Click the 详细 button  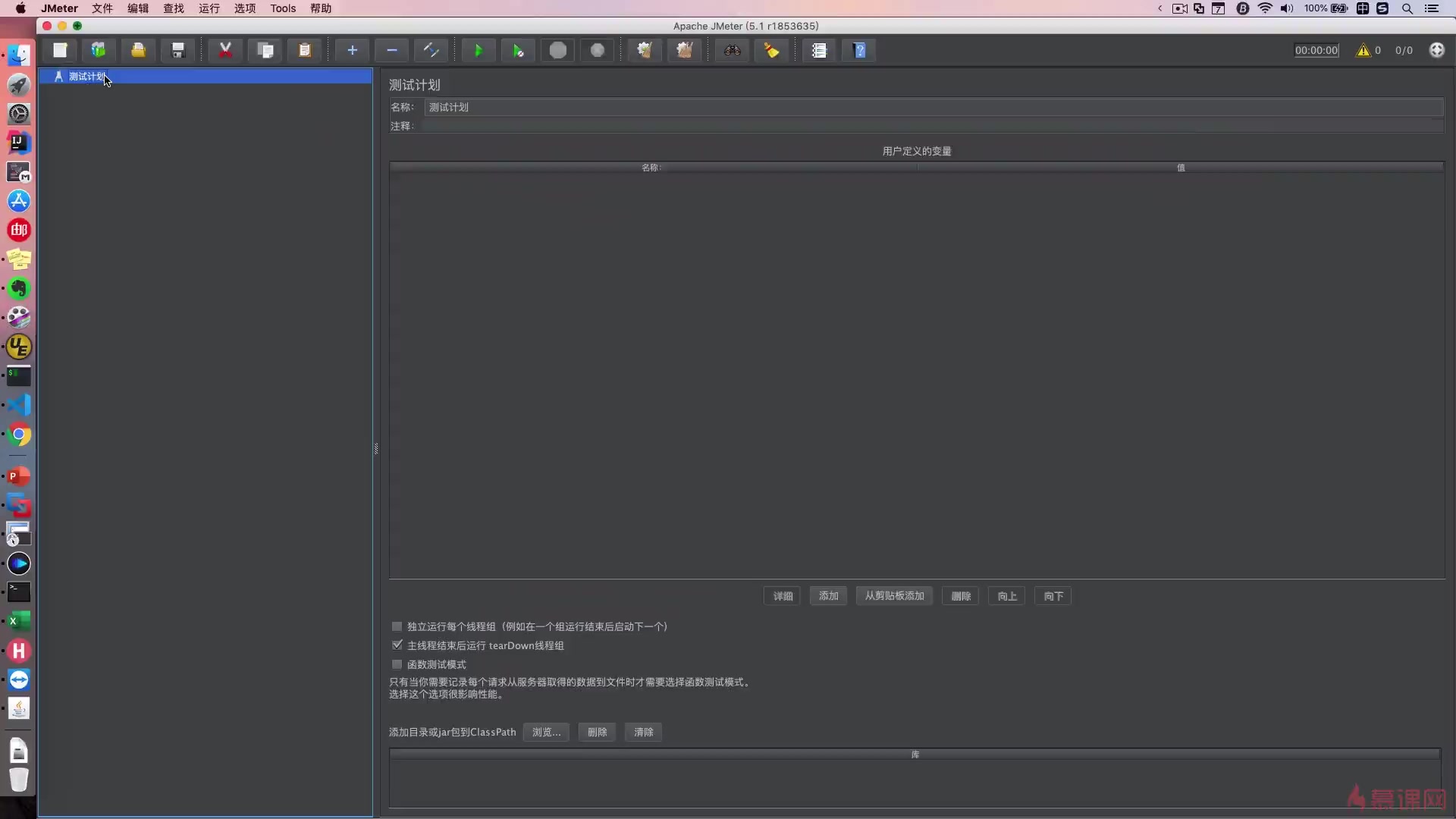(x=783, y=596)
